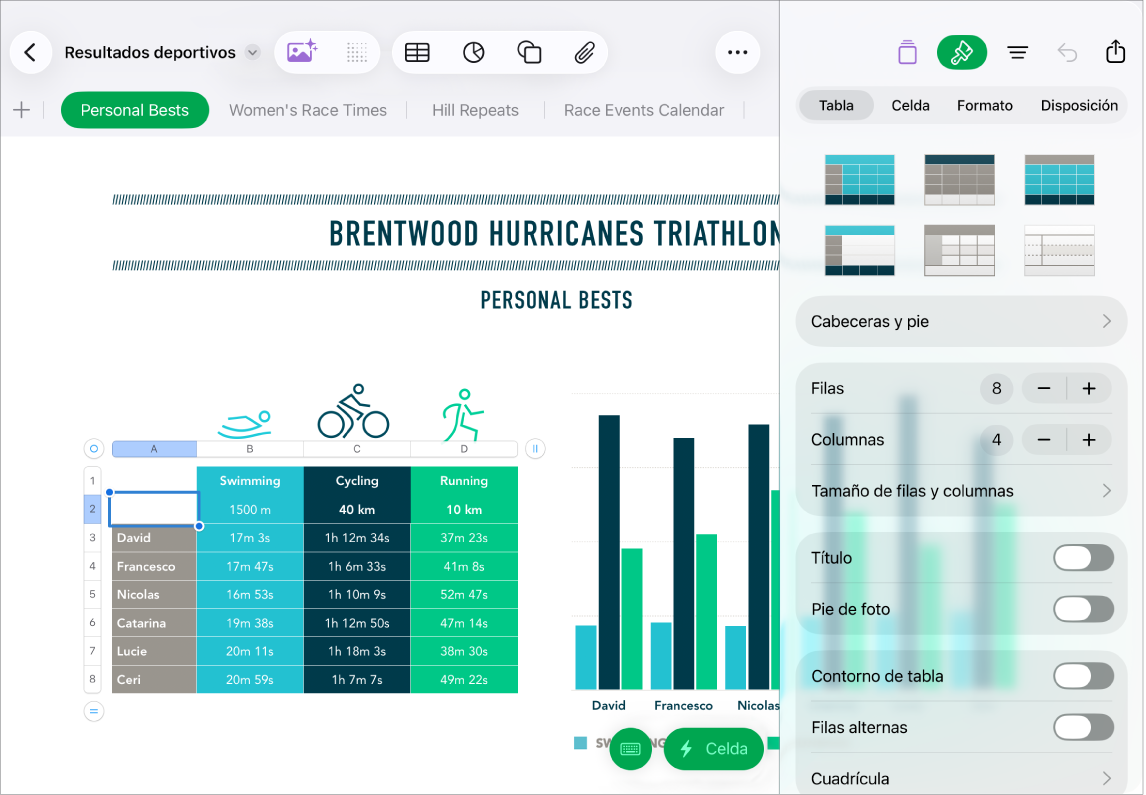Switch to the Personal Bests sheet tab
Image resolution: width=1146 pixels, height=795 pixels.
pos(134,110)
